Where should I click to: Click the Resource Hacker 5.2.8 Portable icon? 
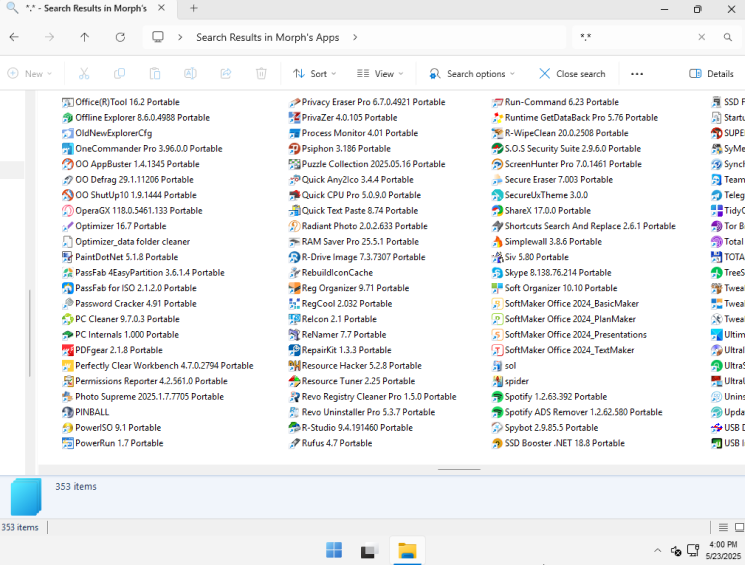pyautogui.click(x=294, y=366)
